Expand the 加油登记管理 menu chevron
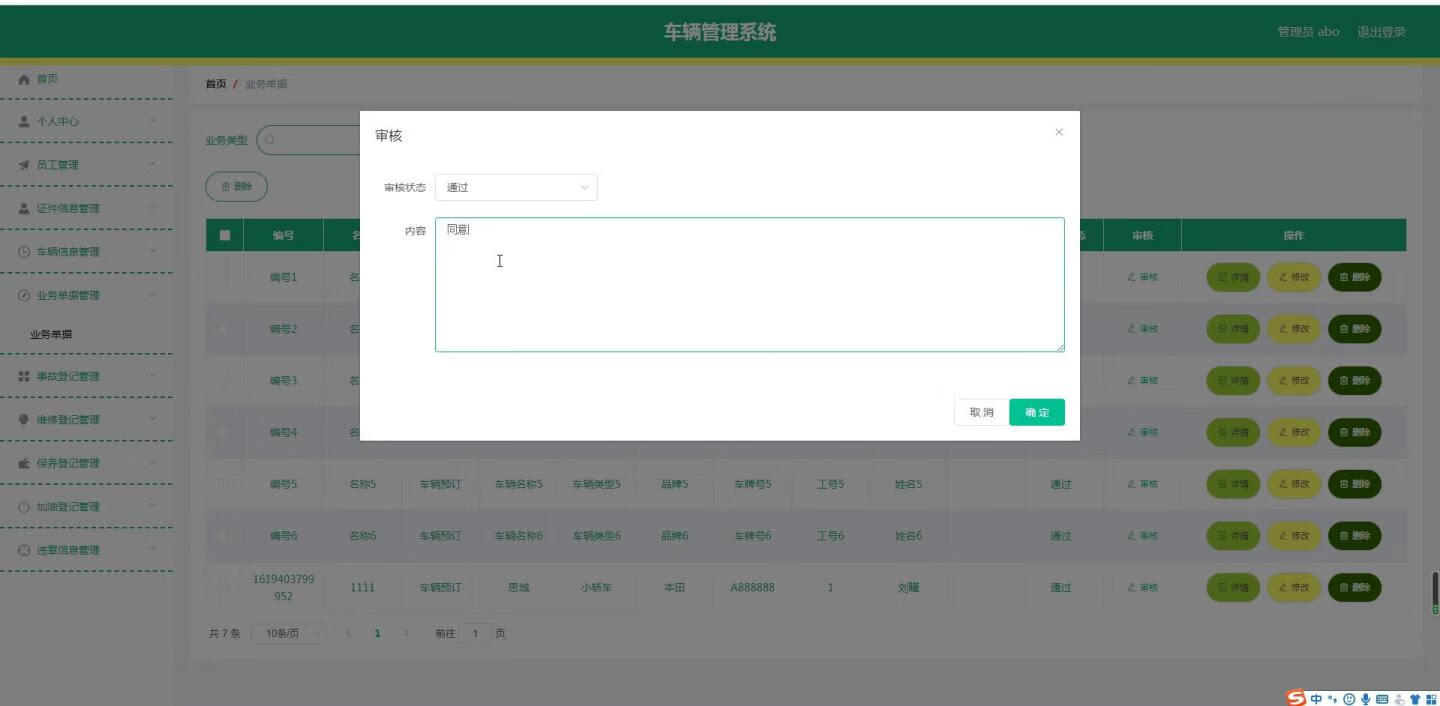 [153, 506]
